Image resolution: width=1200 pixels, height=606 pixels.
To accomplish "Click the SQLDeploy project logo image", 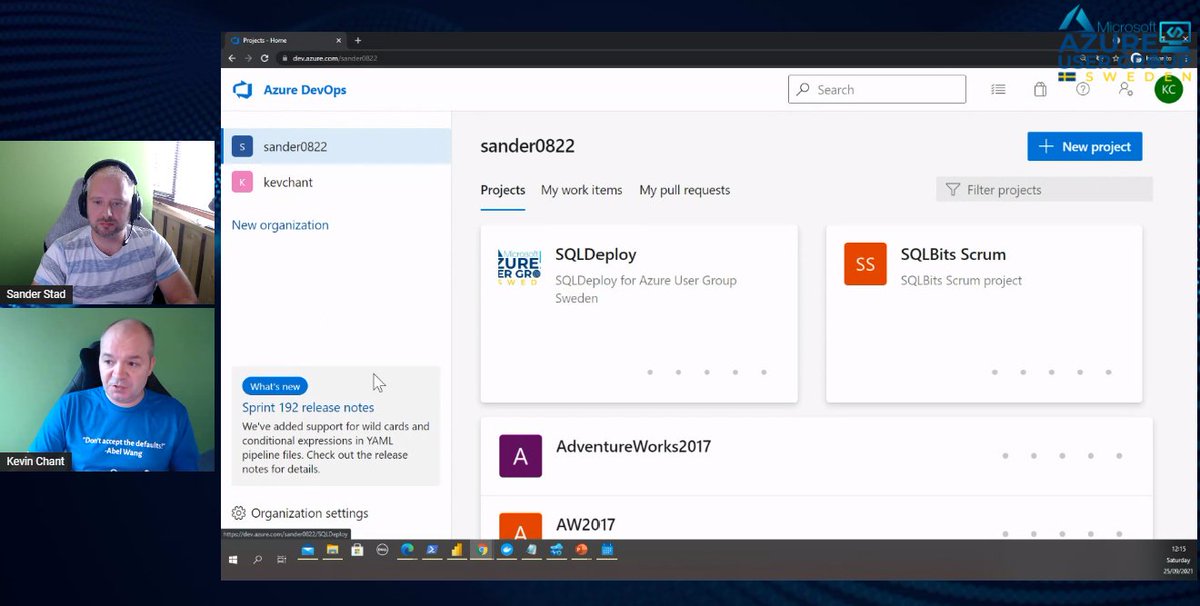I will (519, 266).
